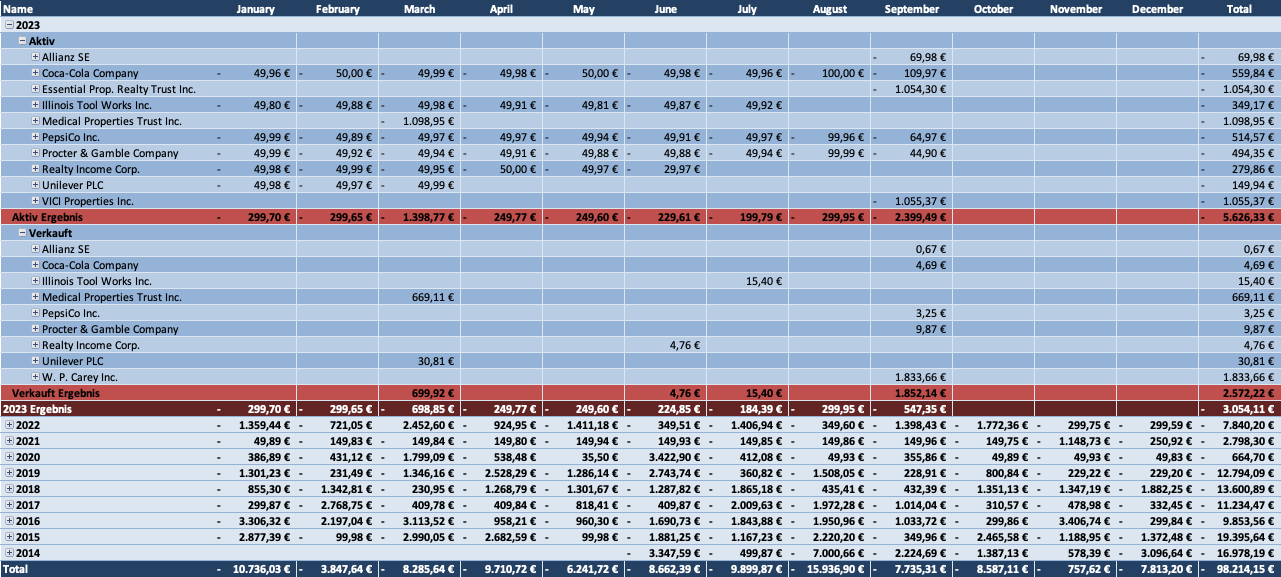Viewport: 1281px width, 577px height.
Task: Select the 'Verkauft Ergebnis' subtotal label
Action: 57,393
